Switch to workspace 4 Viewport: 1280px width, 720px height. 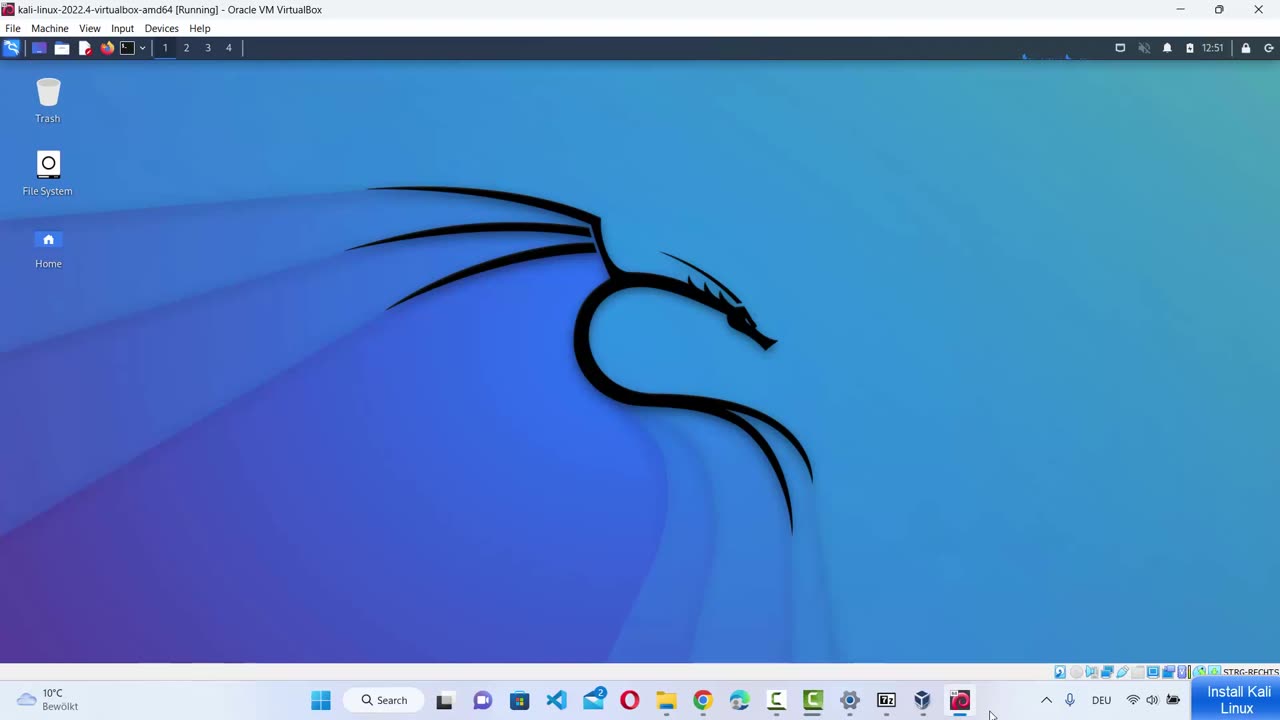click(x=228, y=48)
